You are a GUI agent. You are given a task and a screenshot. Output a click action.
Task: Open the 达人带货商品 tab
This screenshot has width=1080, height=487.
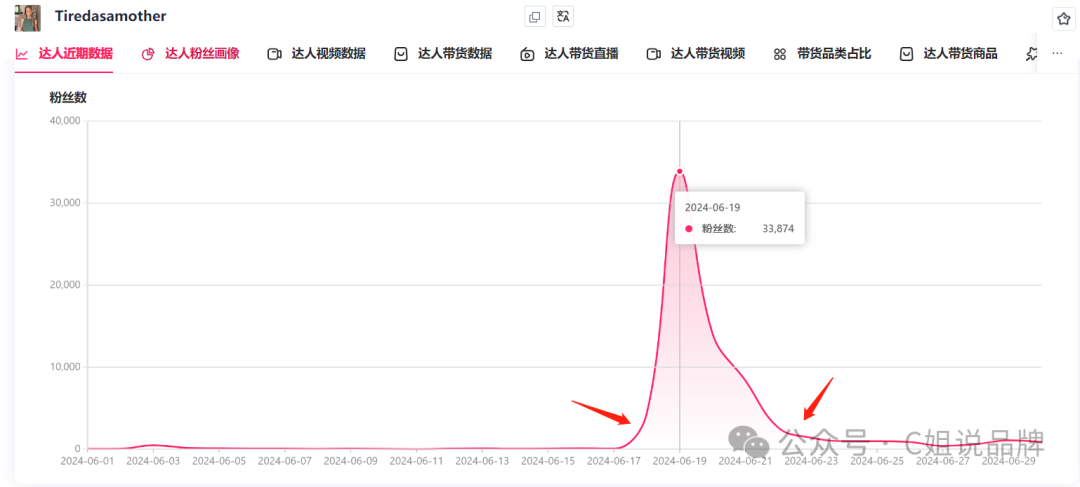click(948, 54)
